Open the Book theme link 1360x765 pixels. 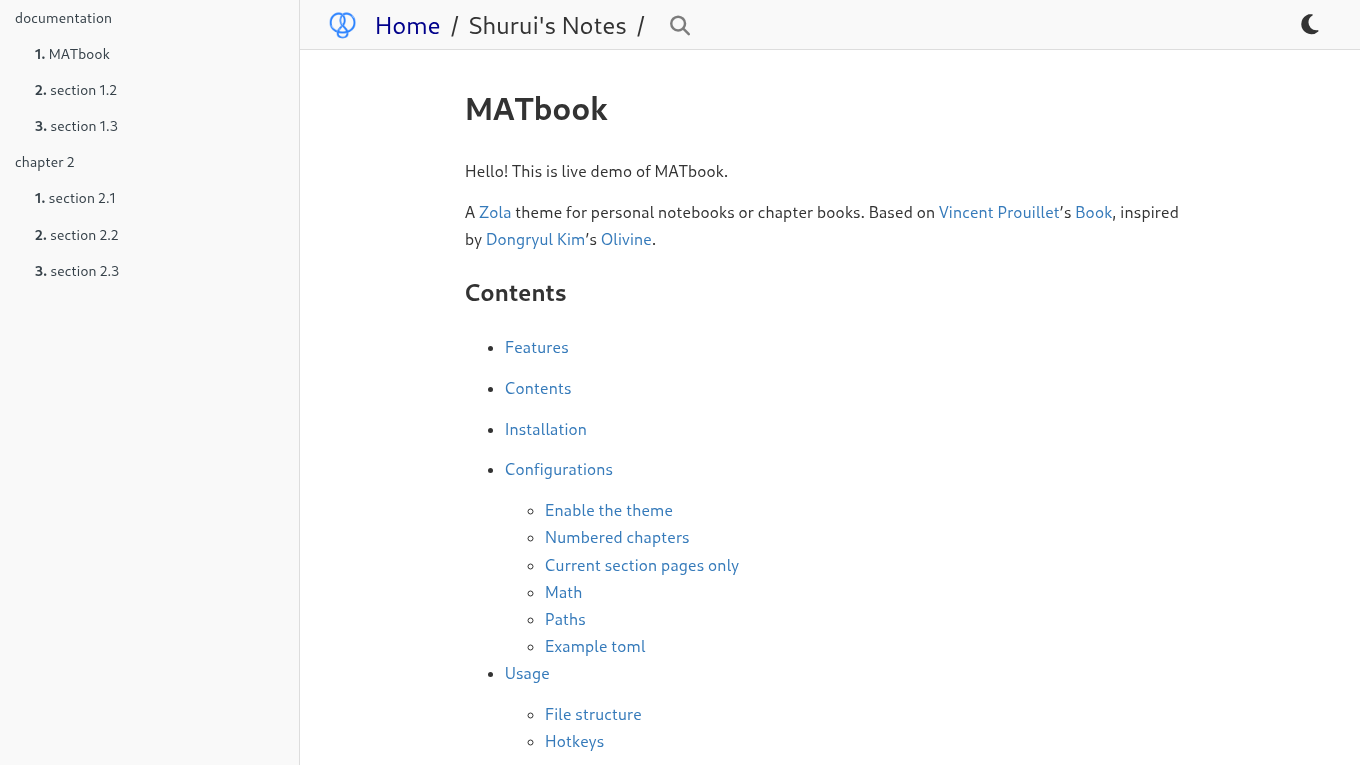point(1093,212)
